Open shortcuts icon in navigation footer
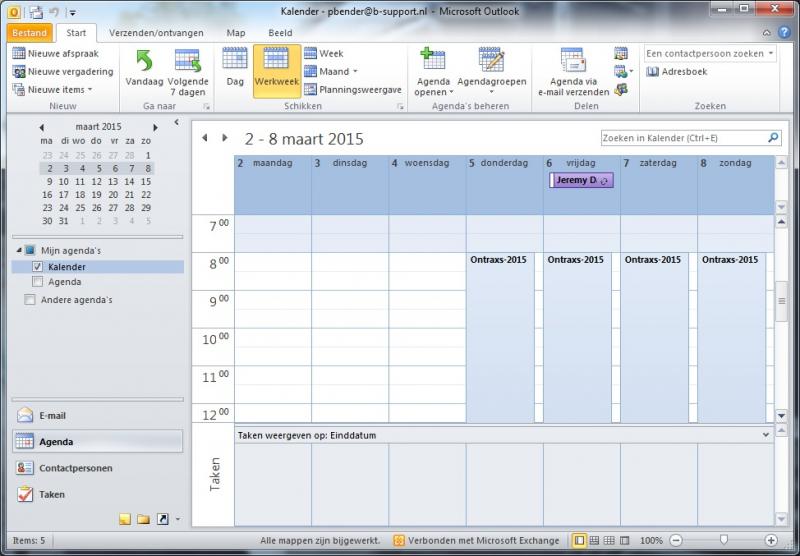 (x=162, y=519)
